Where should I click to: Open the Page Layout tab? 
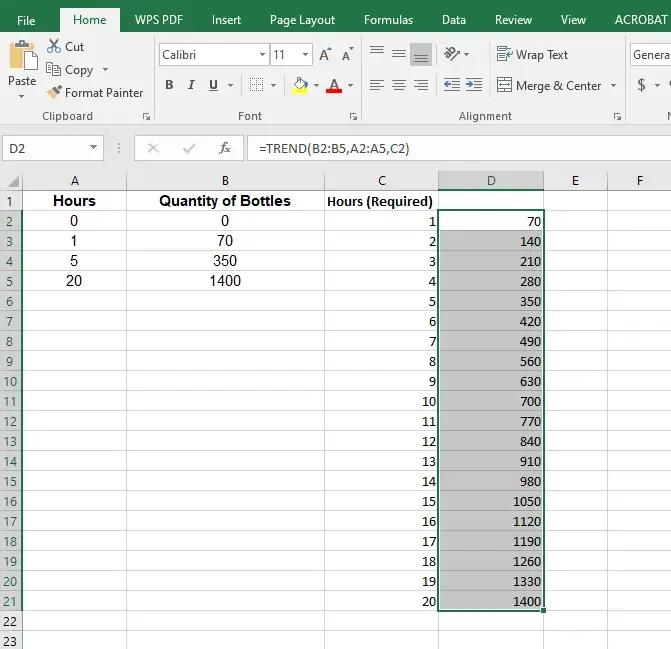[302, 19]
